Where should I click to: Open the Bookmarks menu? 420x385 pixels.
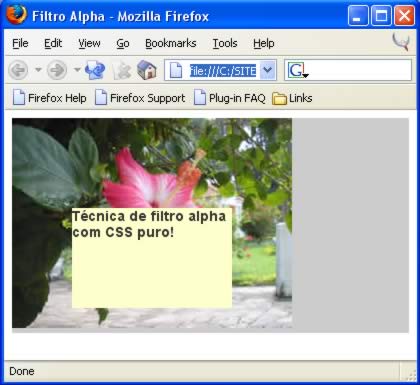pyautogui.click(x=171, y=43)
